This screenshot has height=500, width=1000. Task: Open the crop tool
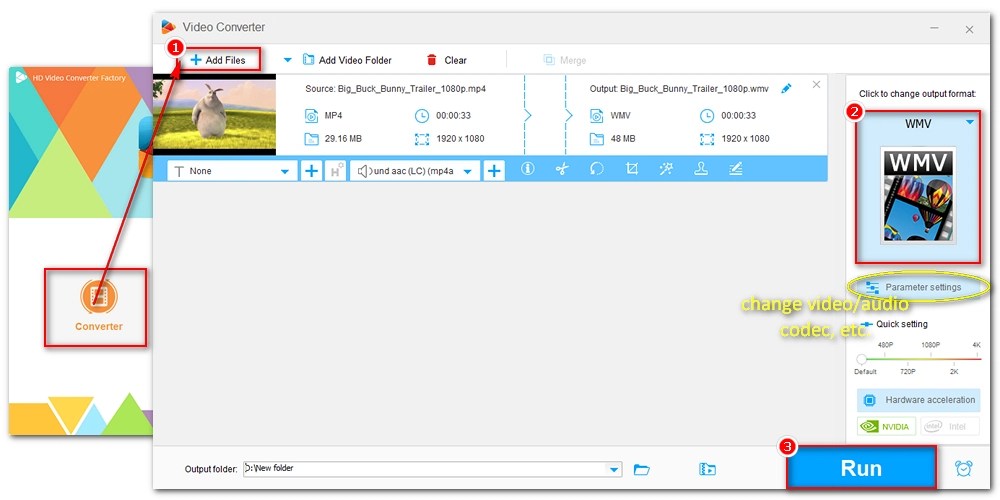[632, 169]
